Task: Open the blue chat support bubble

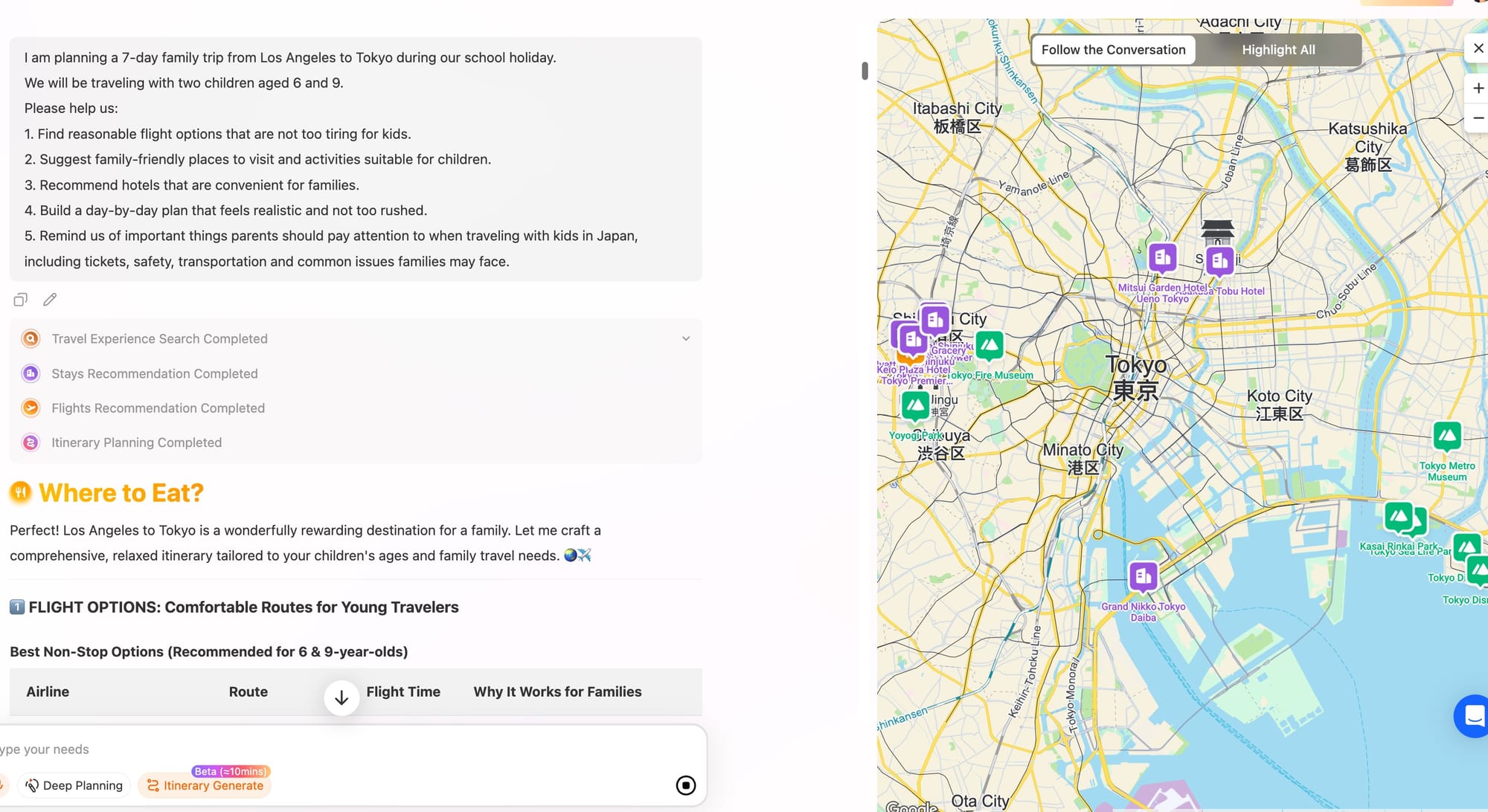Action: pos(1472,715)
